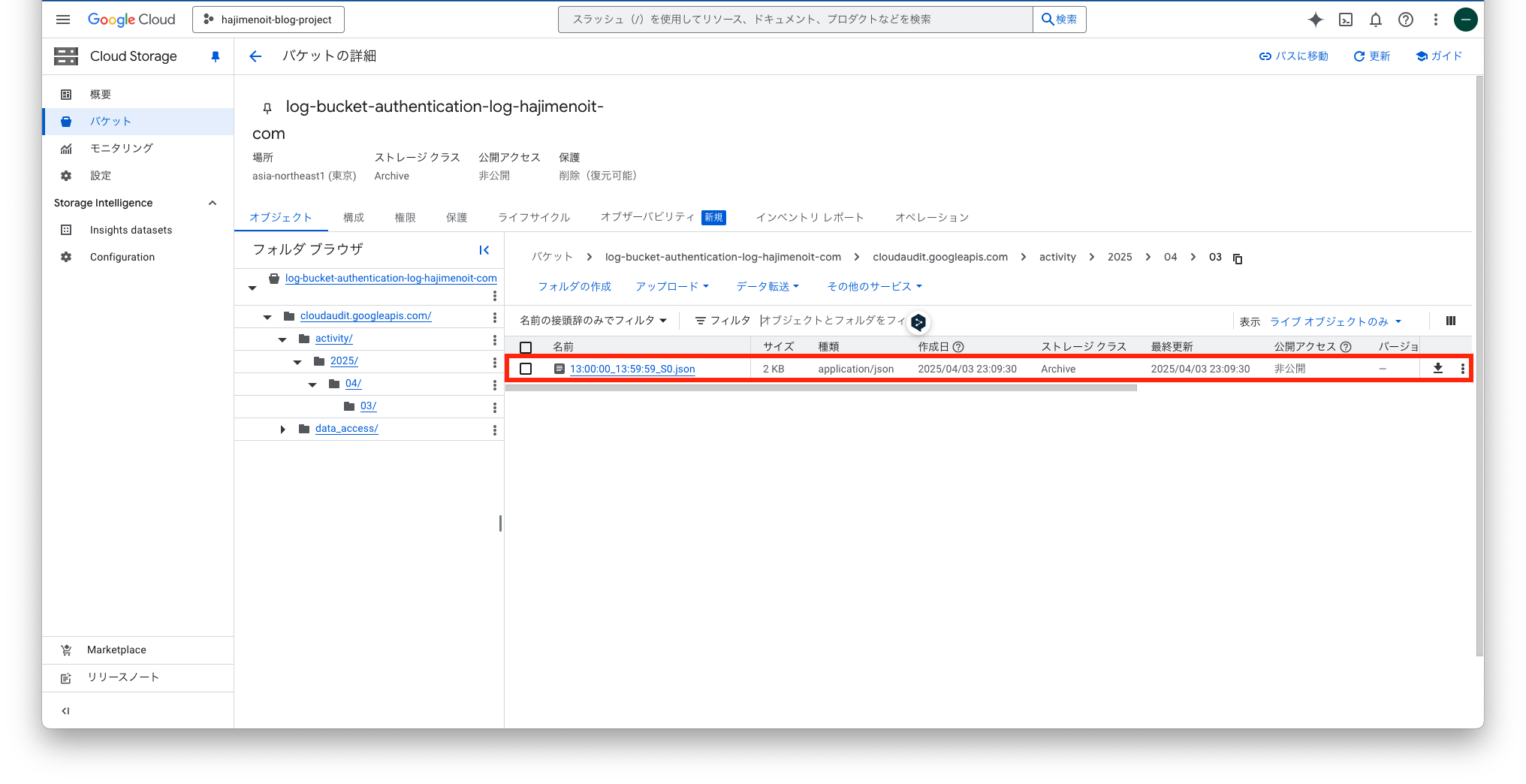Image resolution: width=1526 pixels, height=784 pixels.
Task: Unpin Cloud Storage product pin icon
Action: (x=216, y=56)
